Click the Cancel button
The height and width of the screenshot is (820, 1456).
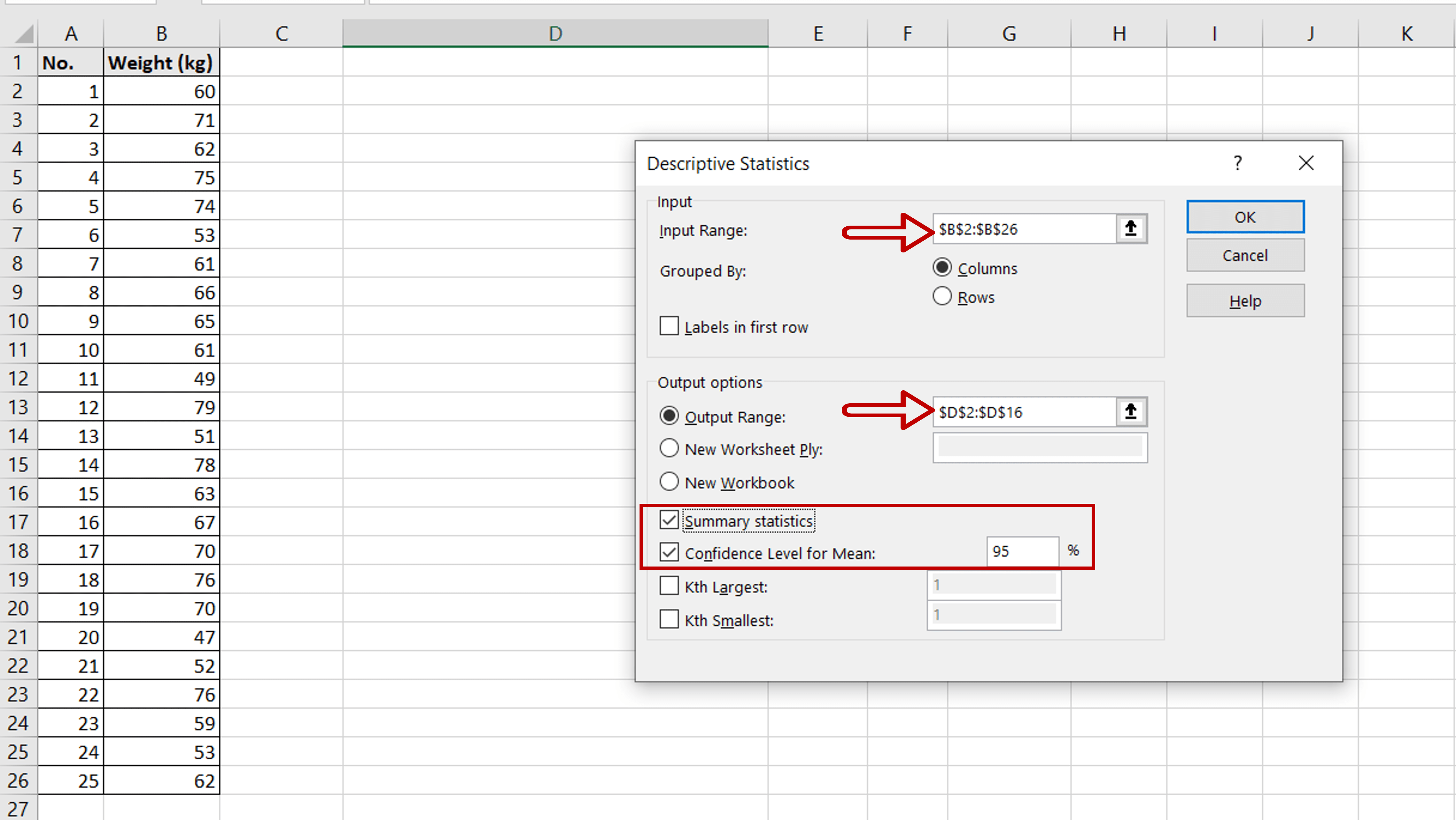pos(1245,255)
